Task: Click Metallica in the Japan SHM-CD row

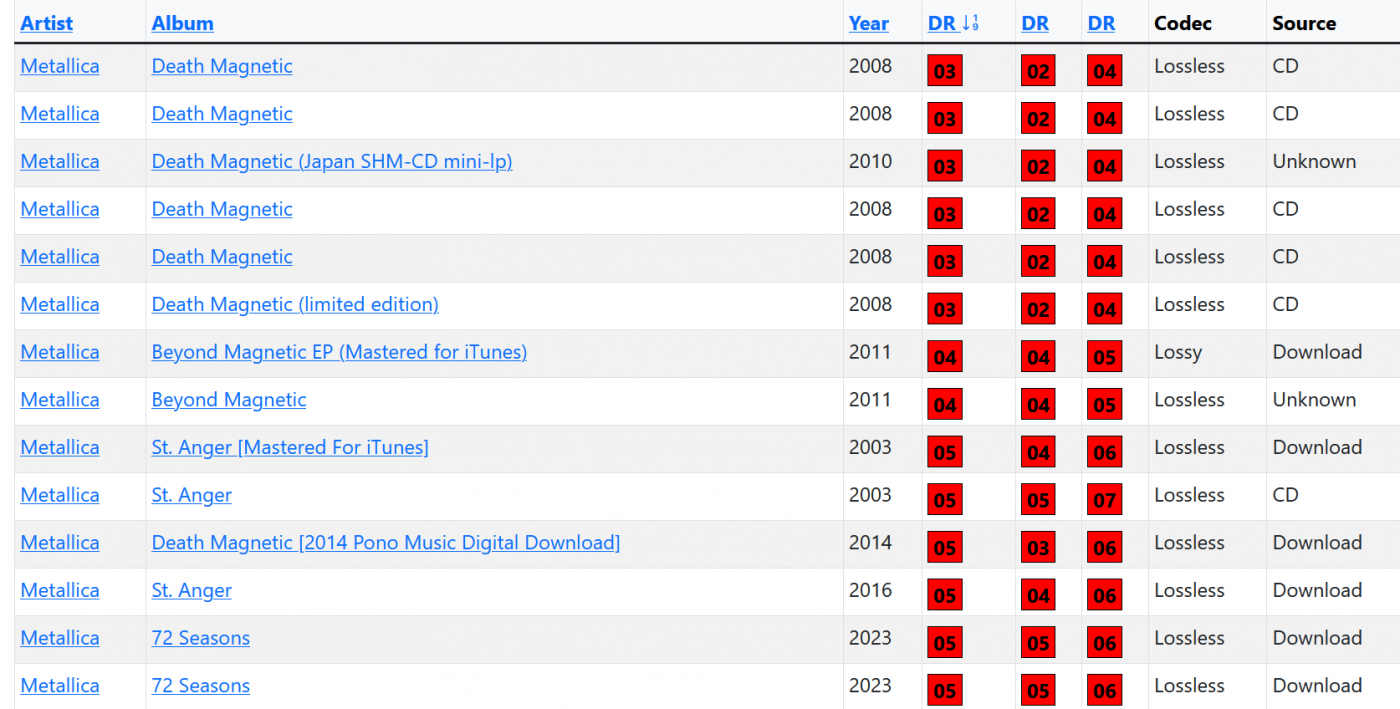Action: [60, 162]
